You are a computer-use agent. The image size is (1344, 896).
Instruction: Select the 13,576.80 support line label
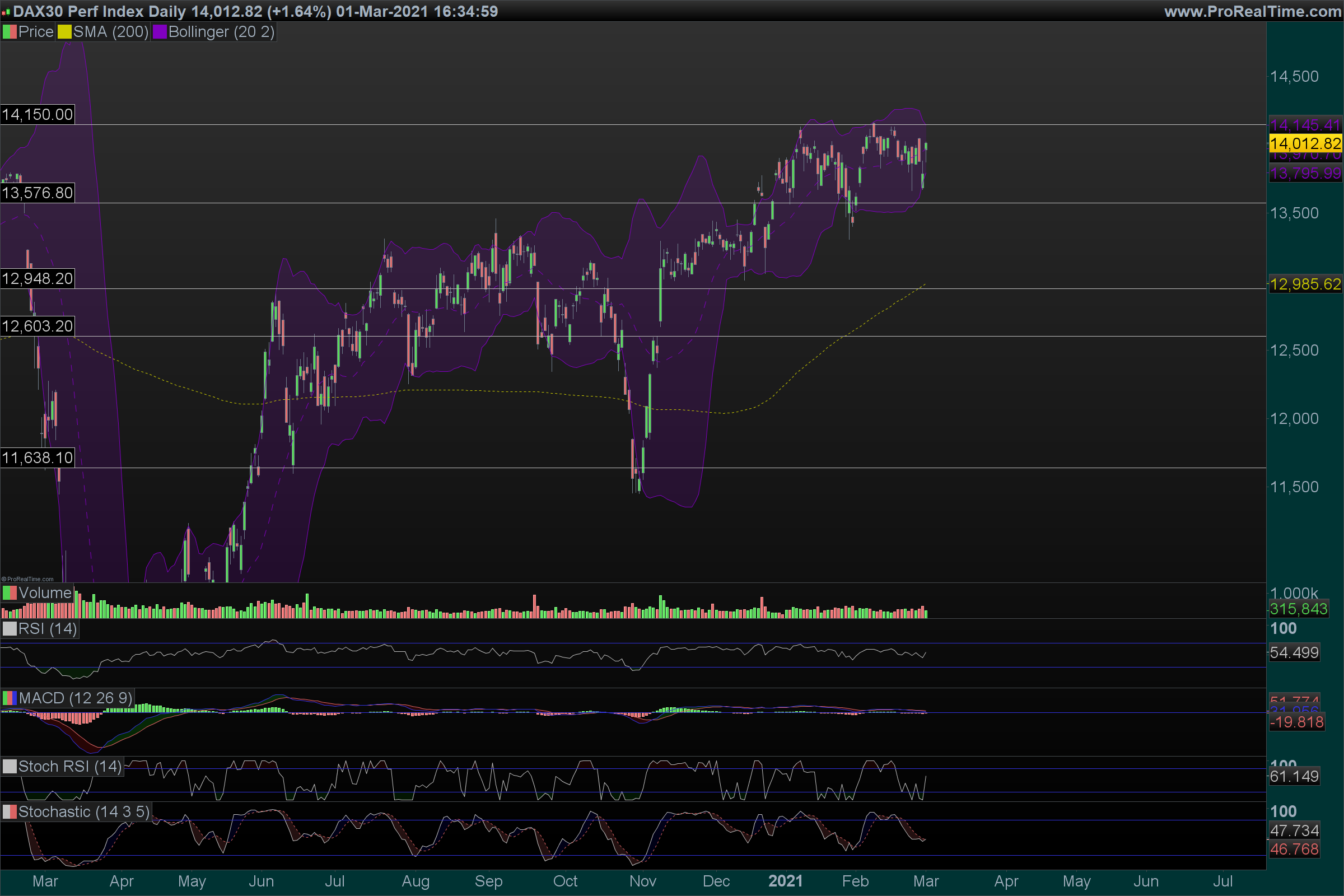[x=38, y=193]
